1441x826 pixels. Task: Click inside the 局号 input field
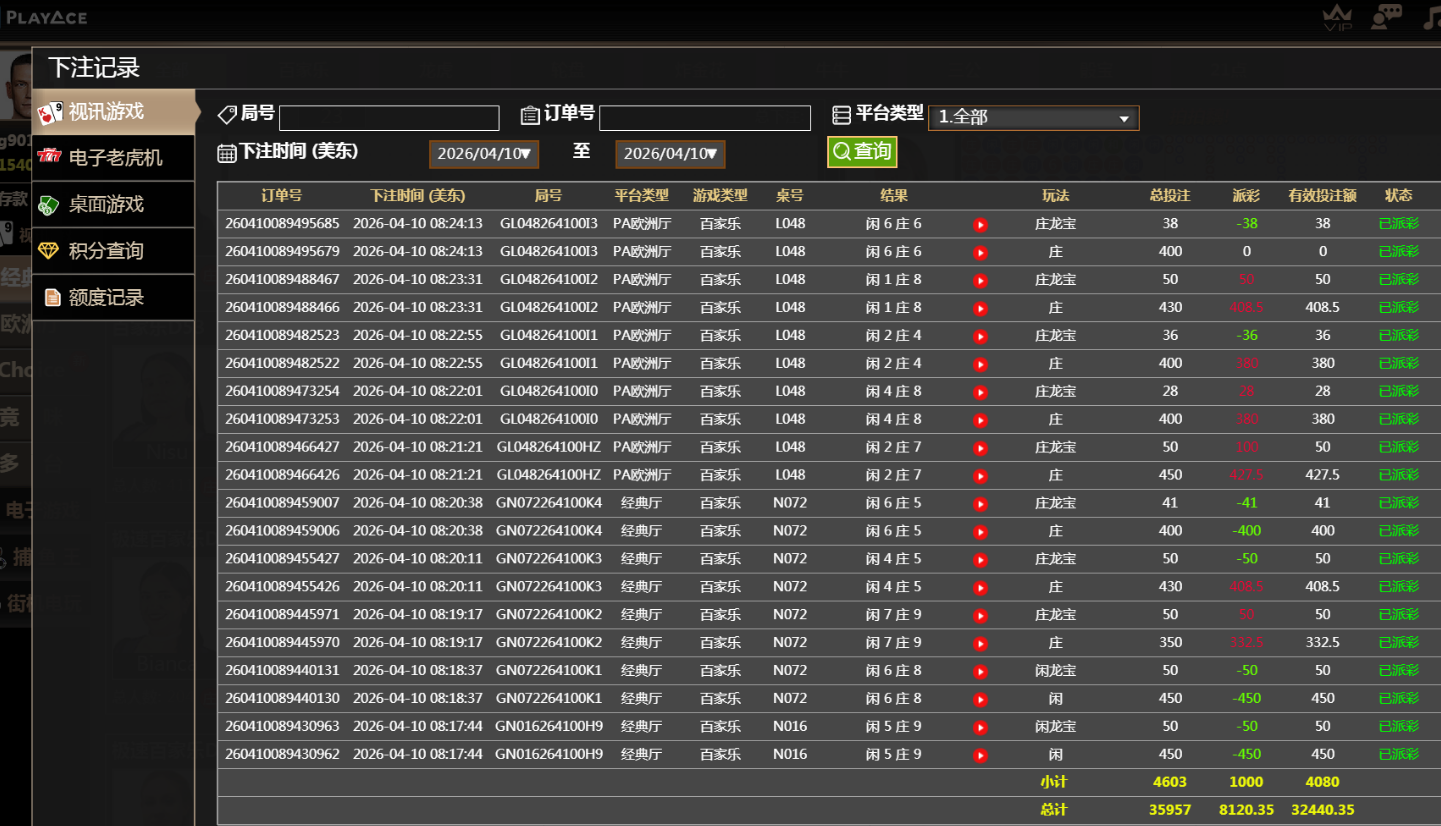click(388, 117)
